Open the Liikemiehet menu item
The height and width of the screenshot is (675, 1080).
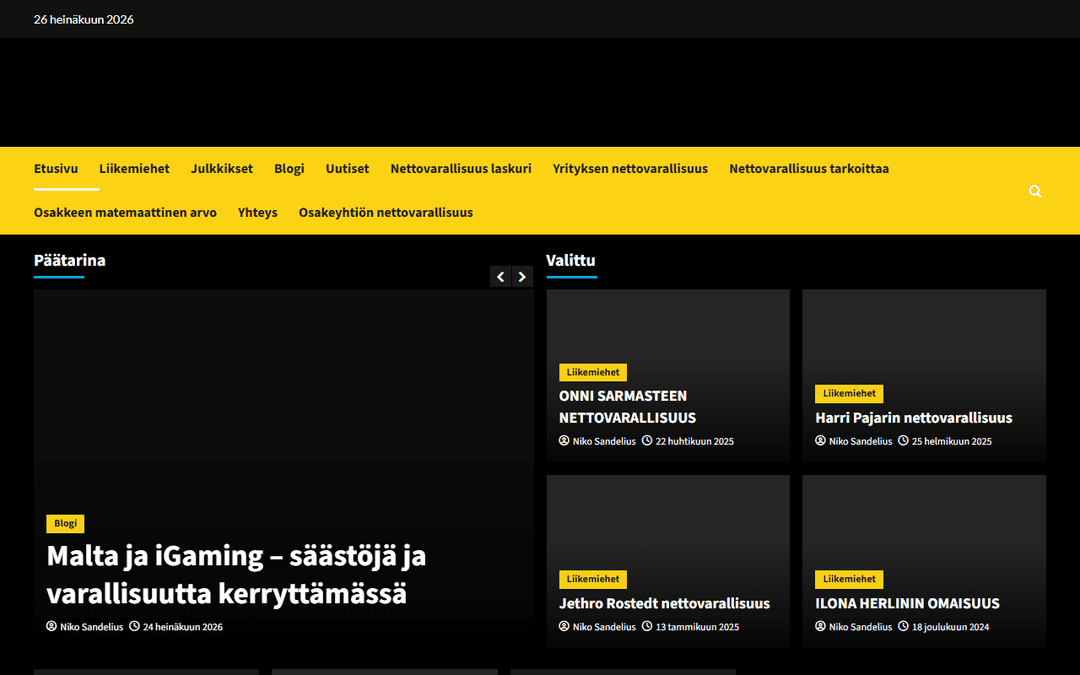(134, 169)
